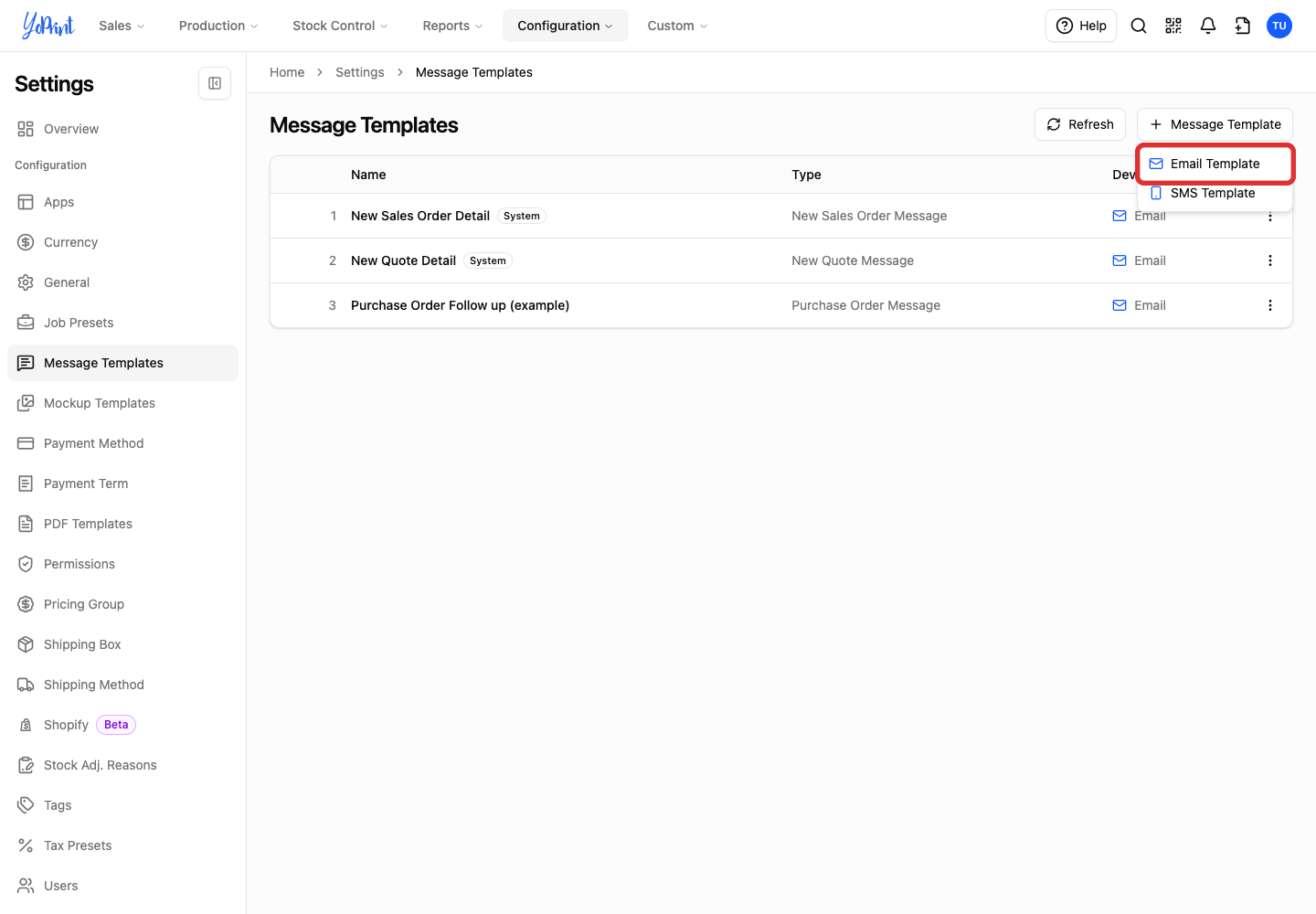Click the Refresh button
1316x914 pixels.
[1080, 124]
